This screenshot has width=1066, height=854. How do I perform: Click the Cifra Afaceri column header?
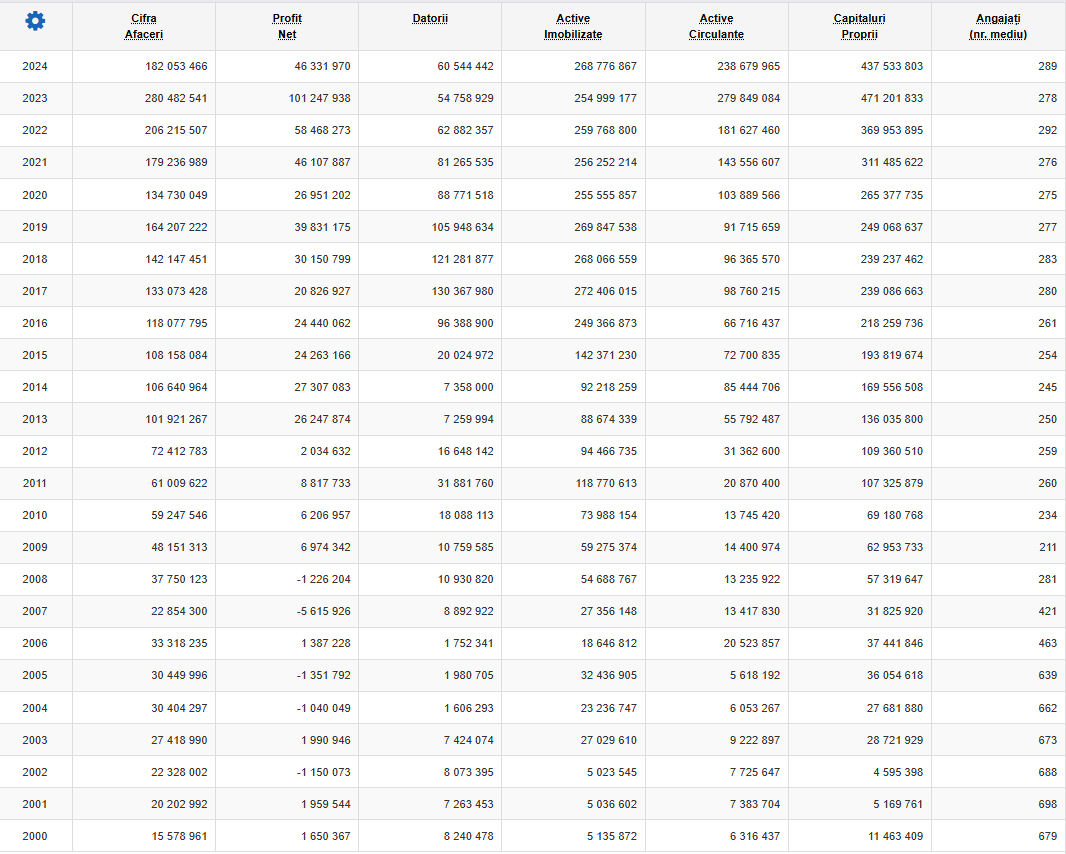144,27
